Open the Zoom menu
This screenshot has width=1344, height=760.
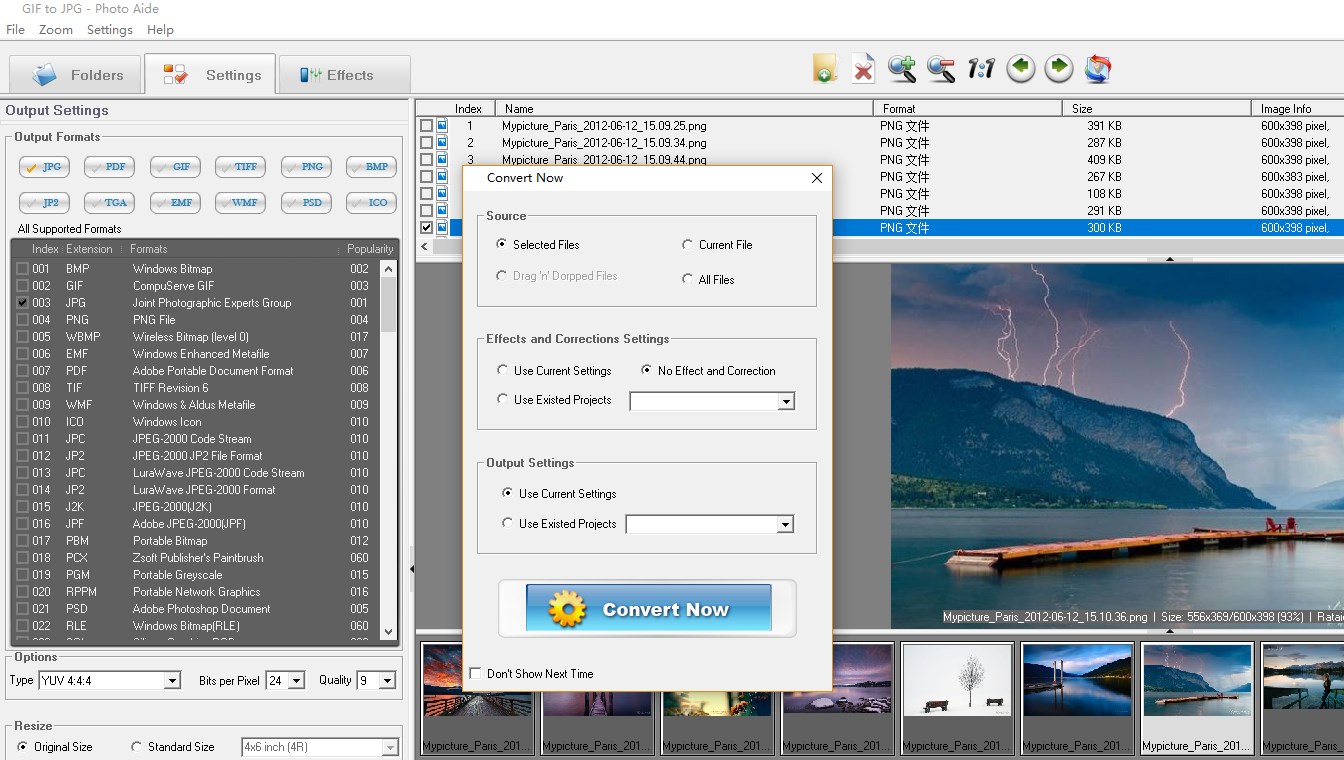56,30
